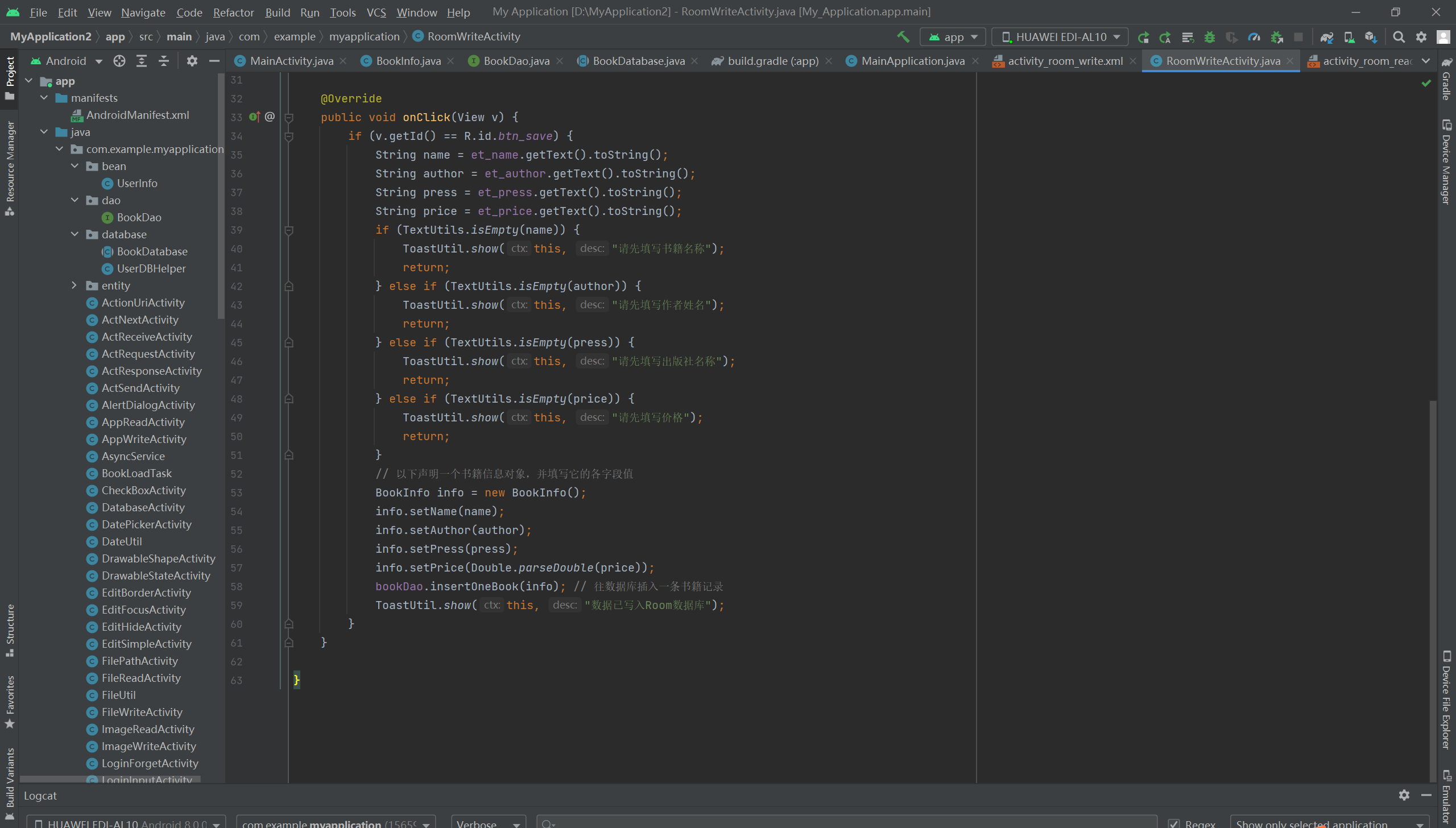
Task: Open the Profiler gauge icon
Action: tap(1254, 37)
